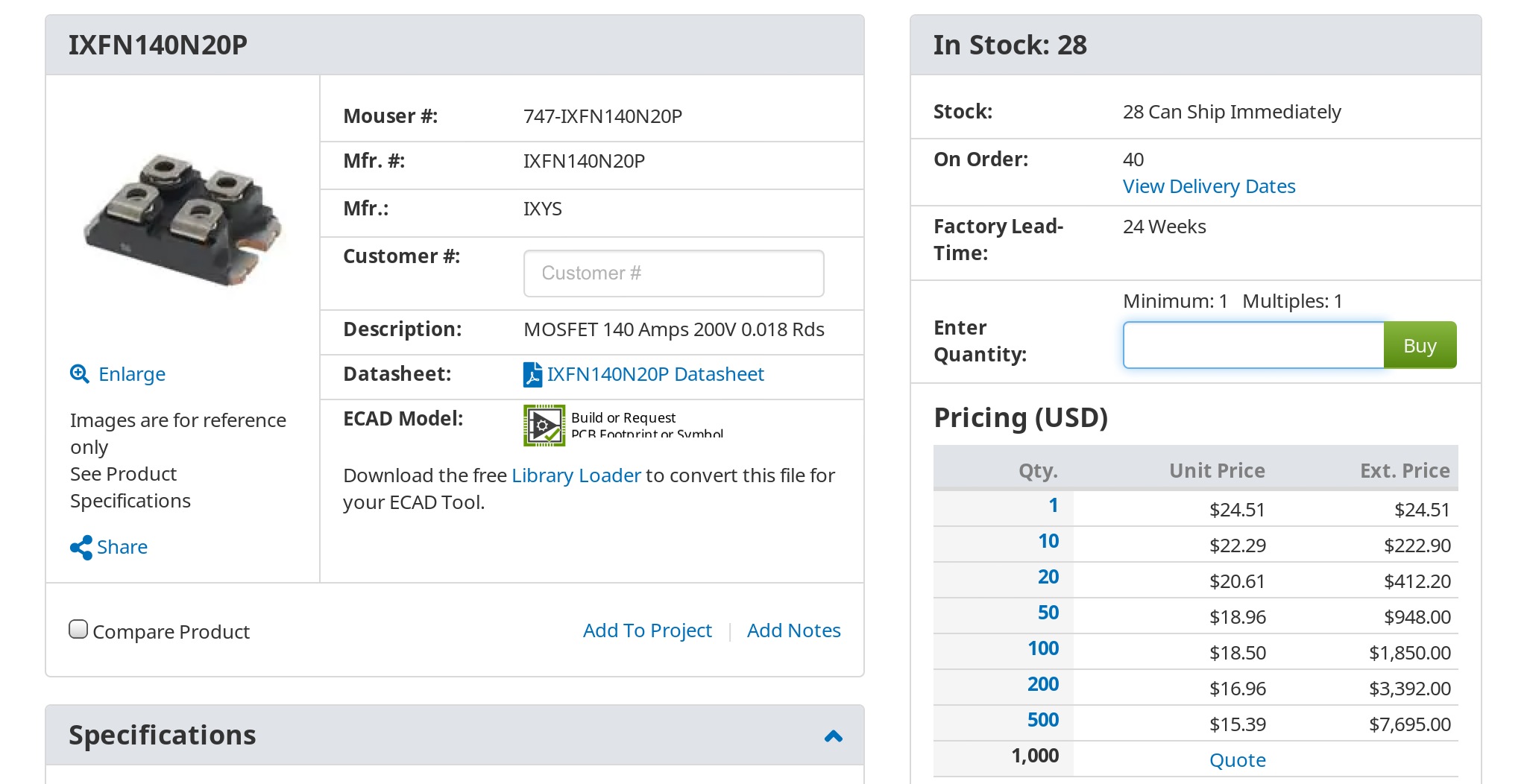Image resolution: width=1527 pixels, height=784 pixels.
Task: Focus the Enter Quantity input field
Action: [1253, 345]
